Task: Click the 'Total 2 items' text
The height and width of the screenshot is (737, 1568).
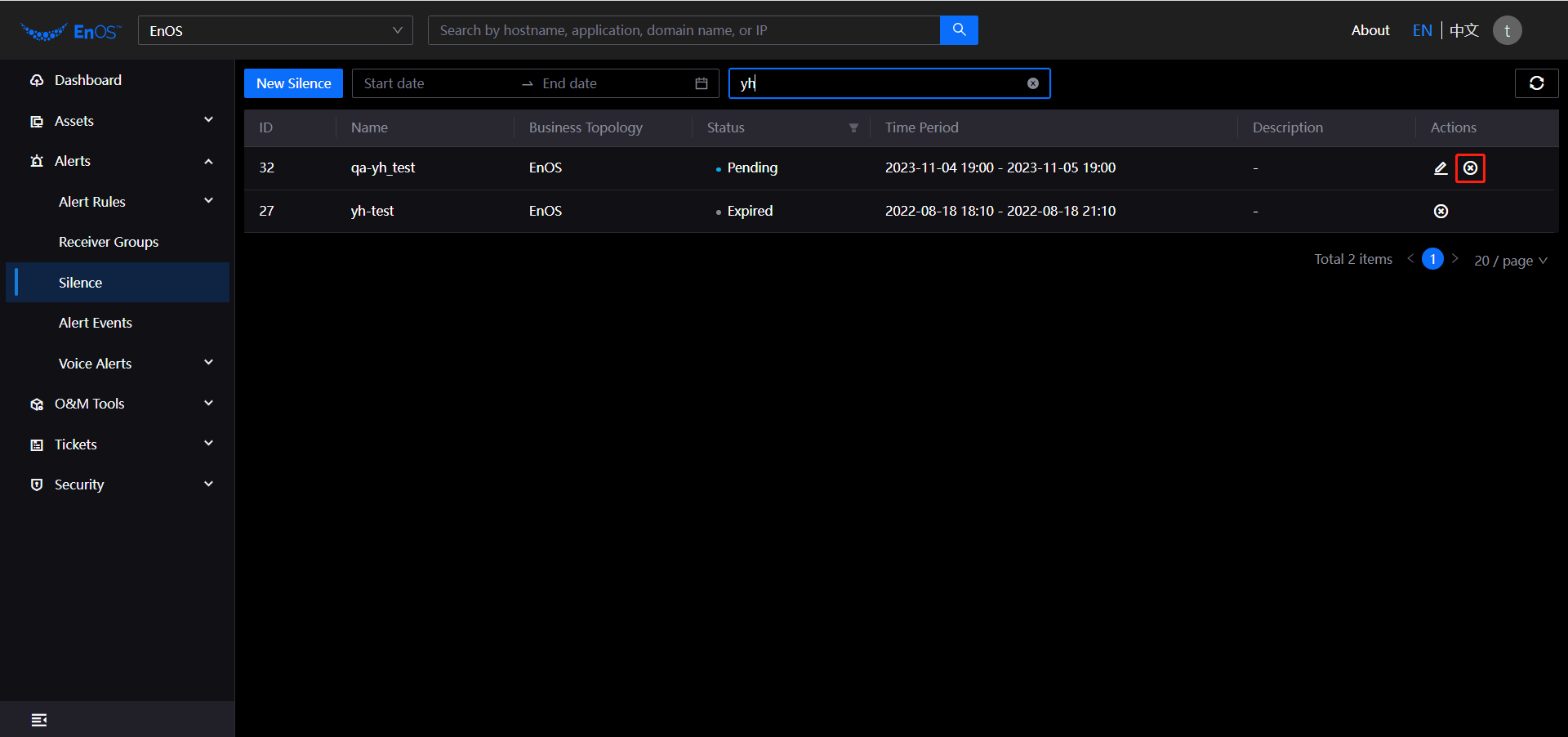Action: coord(1353,259)
